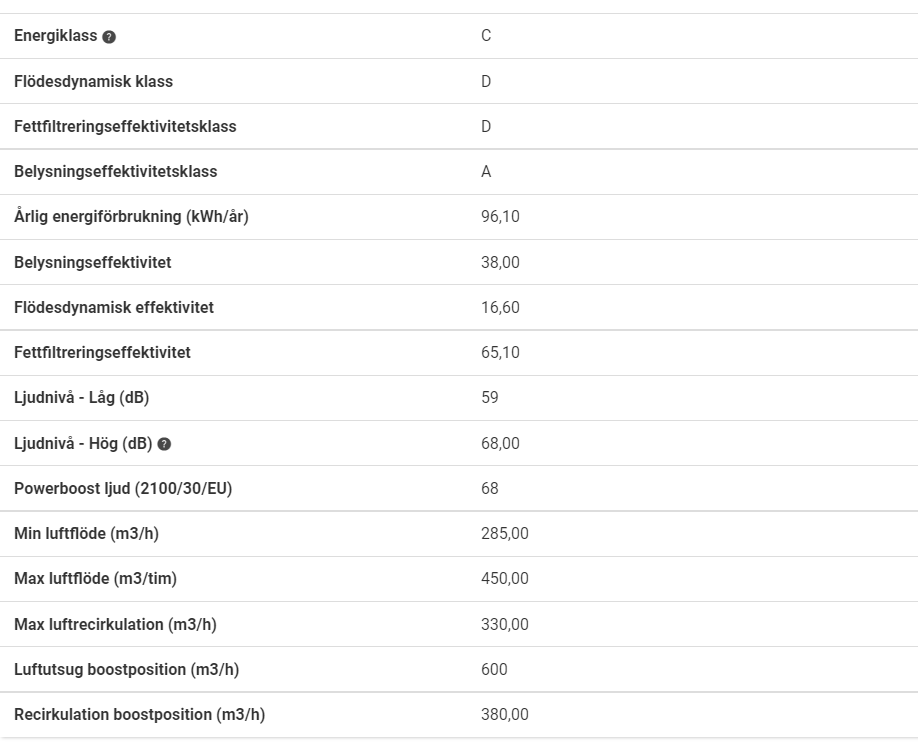
Task: Click the Belysningseffektivitetsklass value A
Action: (486, 172)
